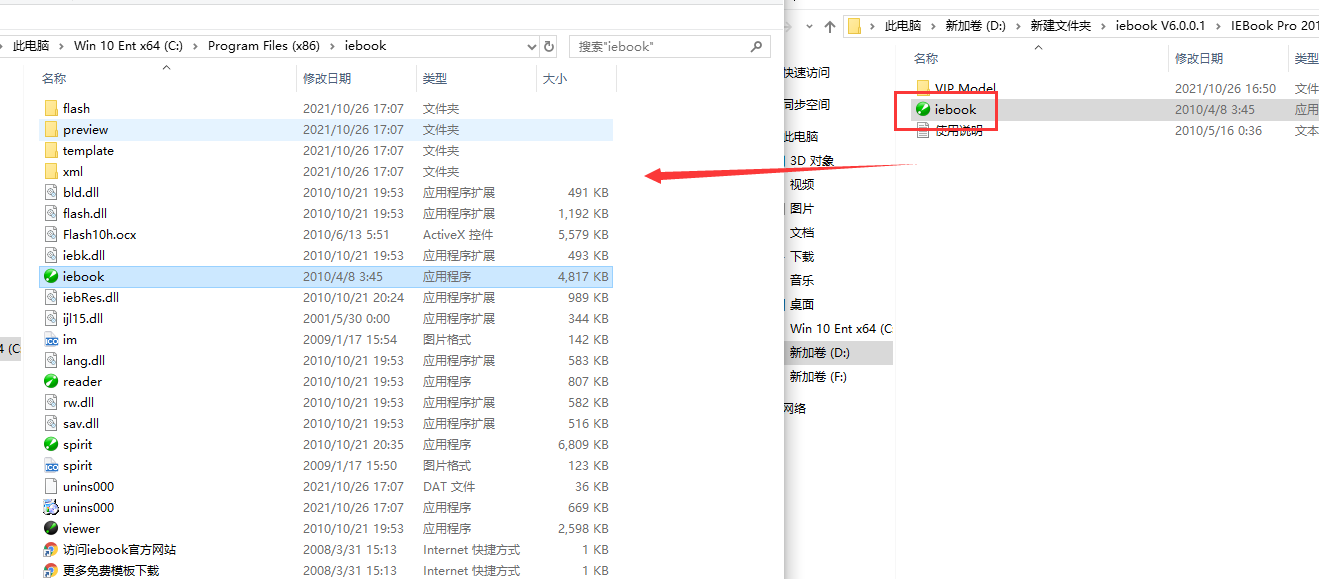Click the 使用说明 text document icon

pos(923,130)
